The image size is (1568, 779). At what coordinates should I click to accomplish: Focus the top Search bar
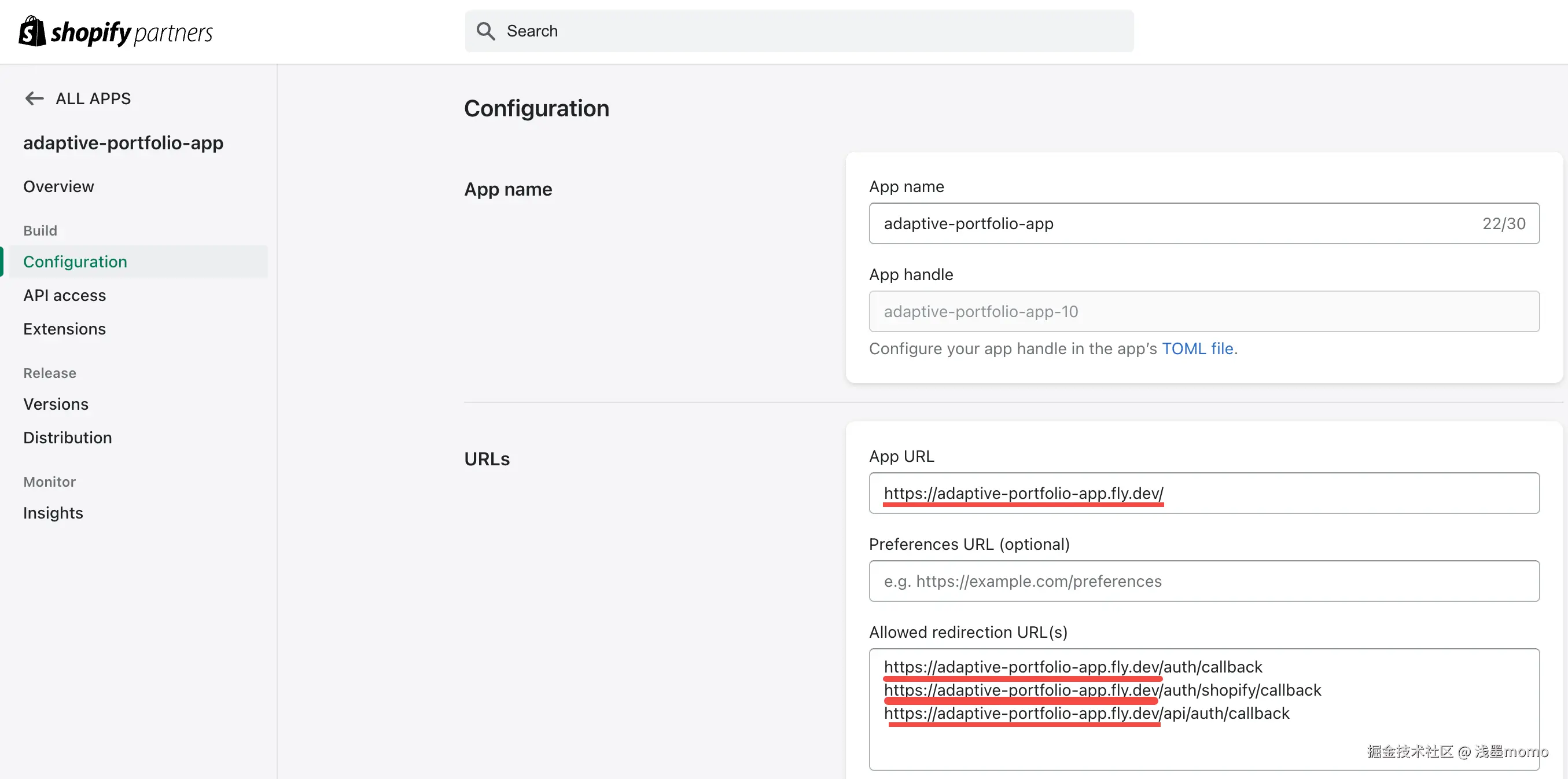tap(798, 31)
